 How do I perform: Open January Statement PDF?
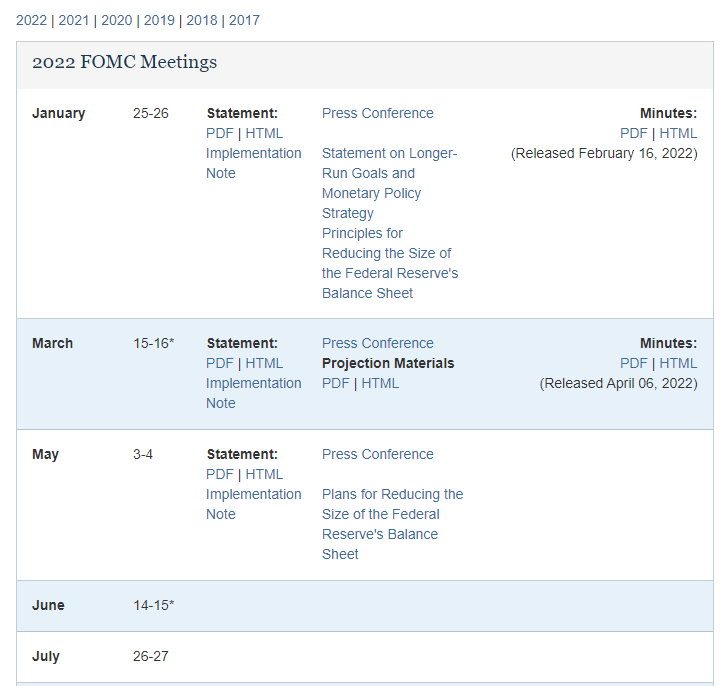pyautogui.click(x=220, y=133)
